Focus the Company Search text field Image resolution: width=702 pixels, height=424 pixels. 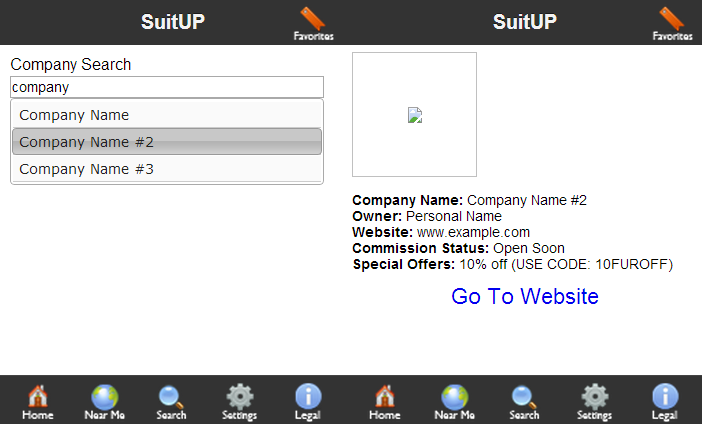pos(167,87)
